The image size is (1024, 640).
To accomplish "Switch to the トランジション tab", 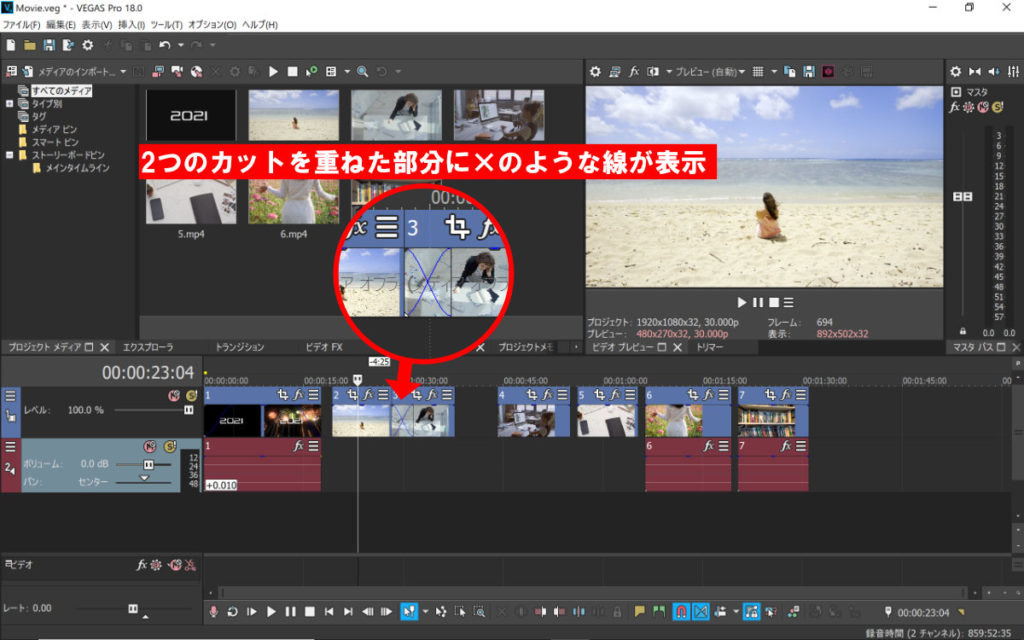I will click(240, 347).
